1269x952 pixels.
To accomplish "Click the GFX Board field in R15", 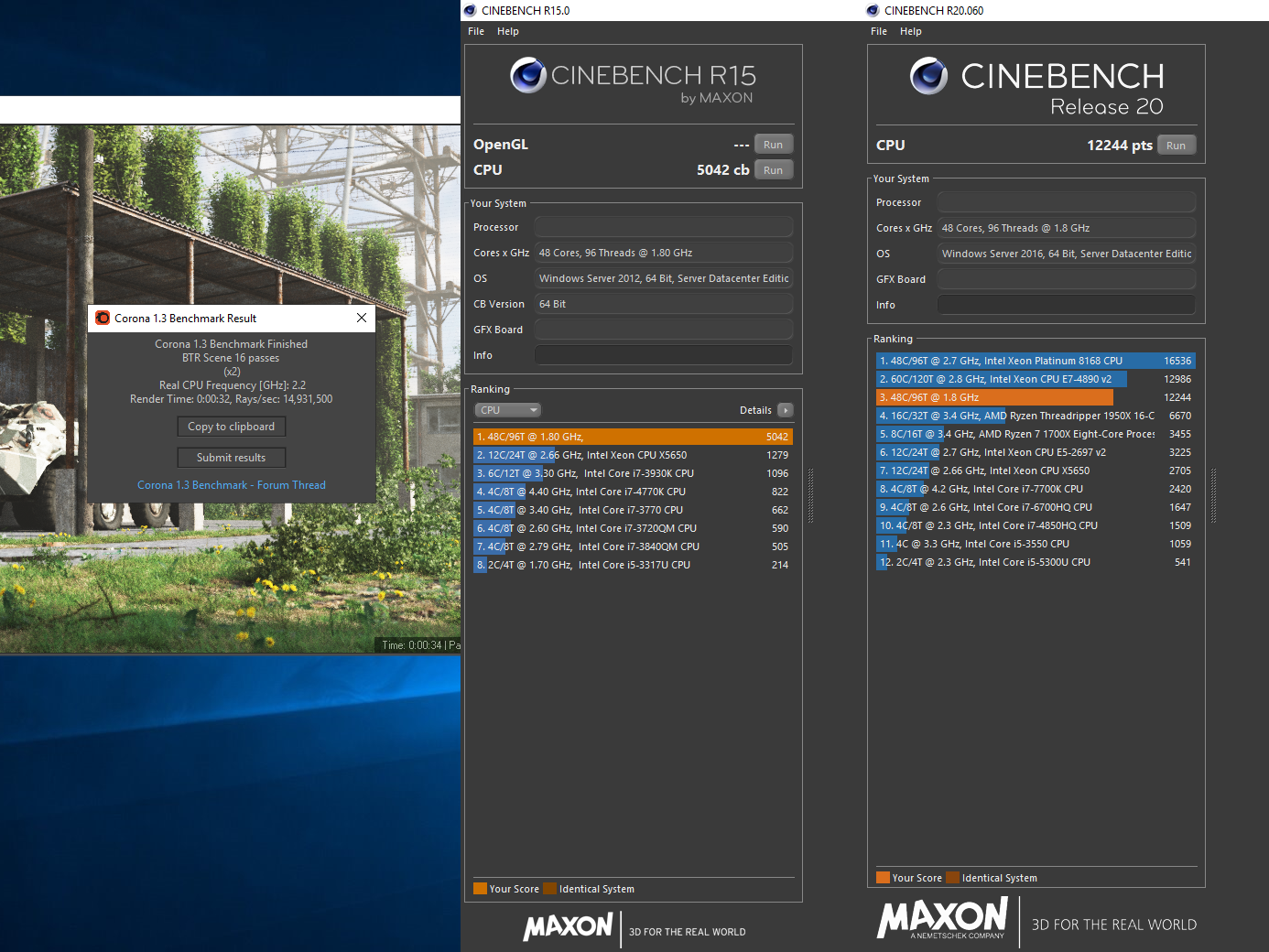I will point(664,330).
